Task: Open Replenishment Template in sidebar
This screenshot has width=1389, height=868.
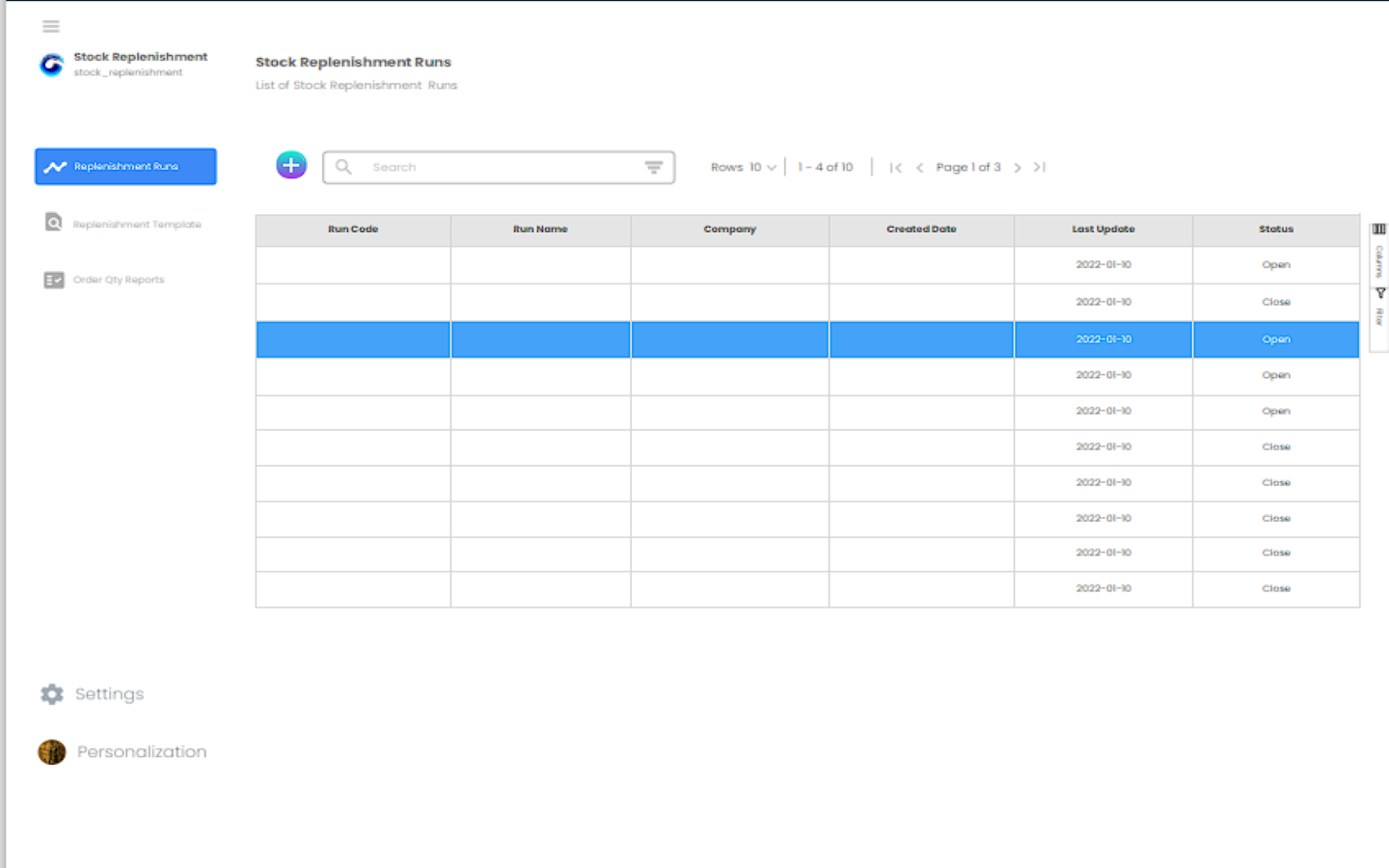Action: click(123, 224)
